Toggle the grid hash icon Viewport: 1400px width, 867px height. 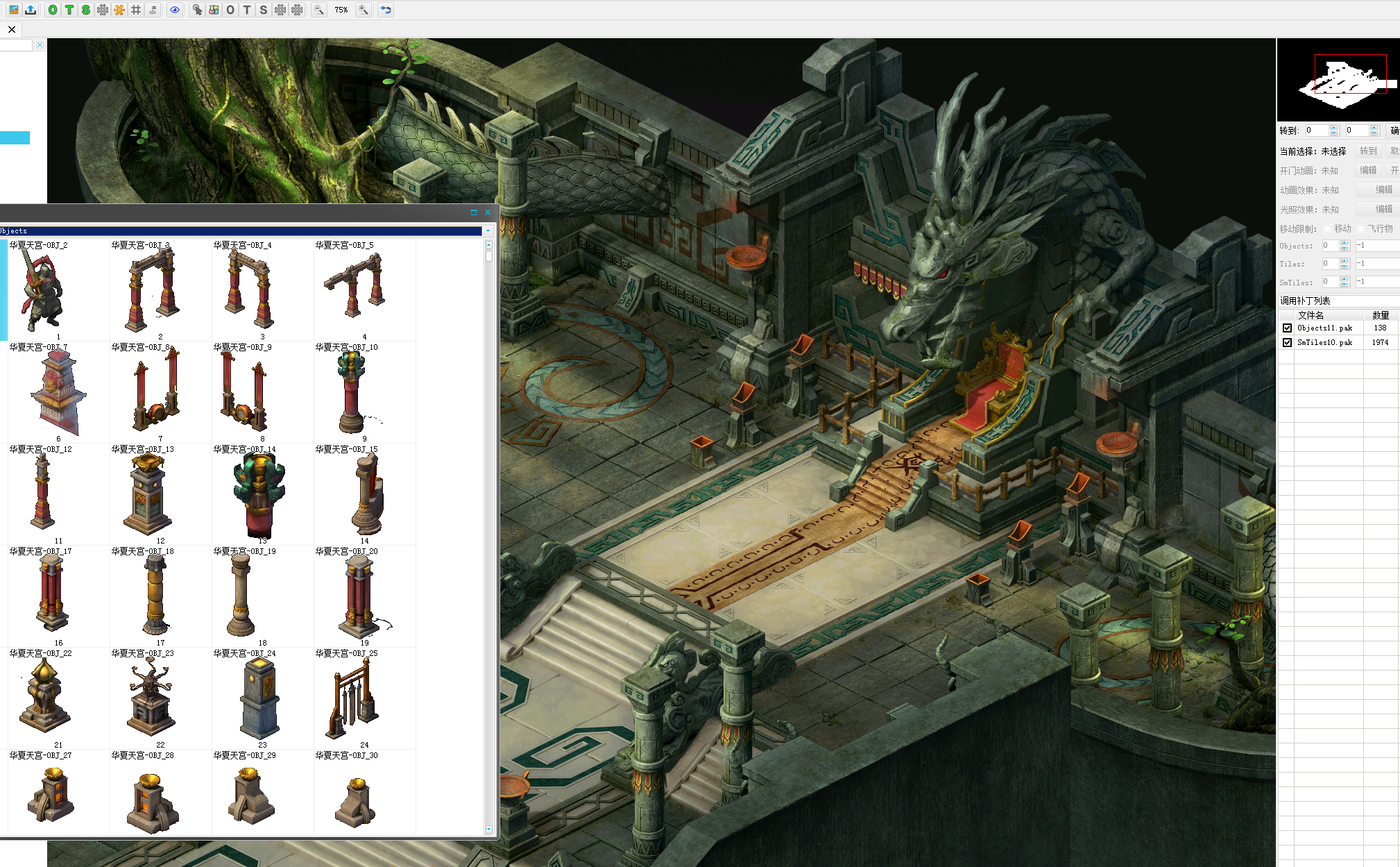point(136,10)
